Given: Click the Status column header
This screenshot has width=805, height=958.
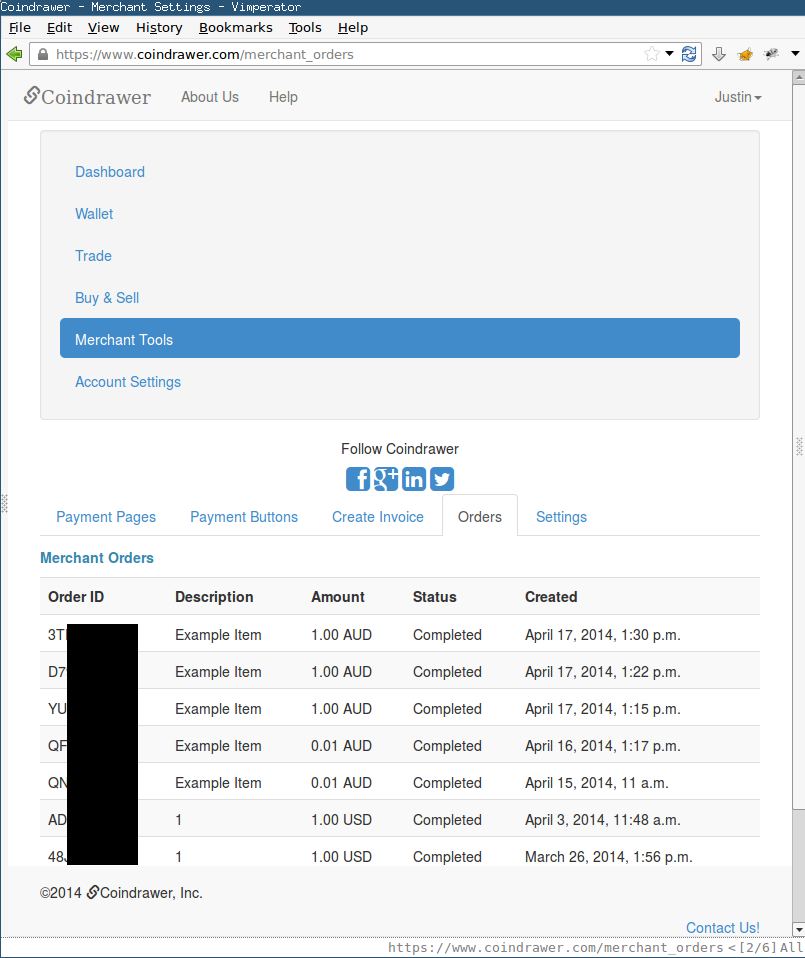Looking at the screenshot, I should pyautogui.click(x=434, y=597).
